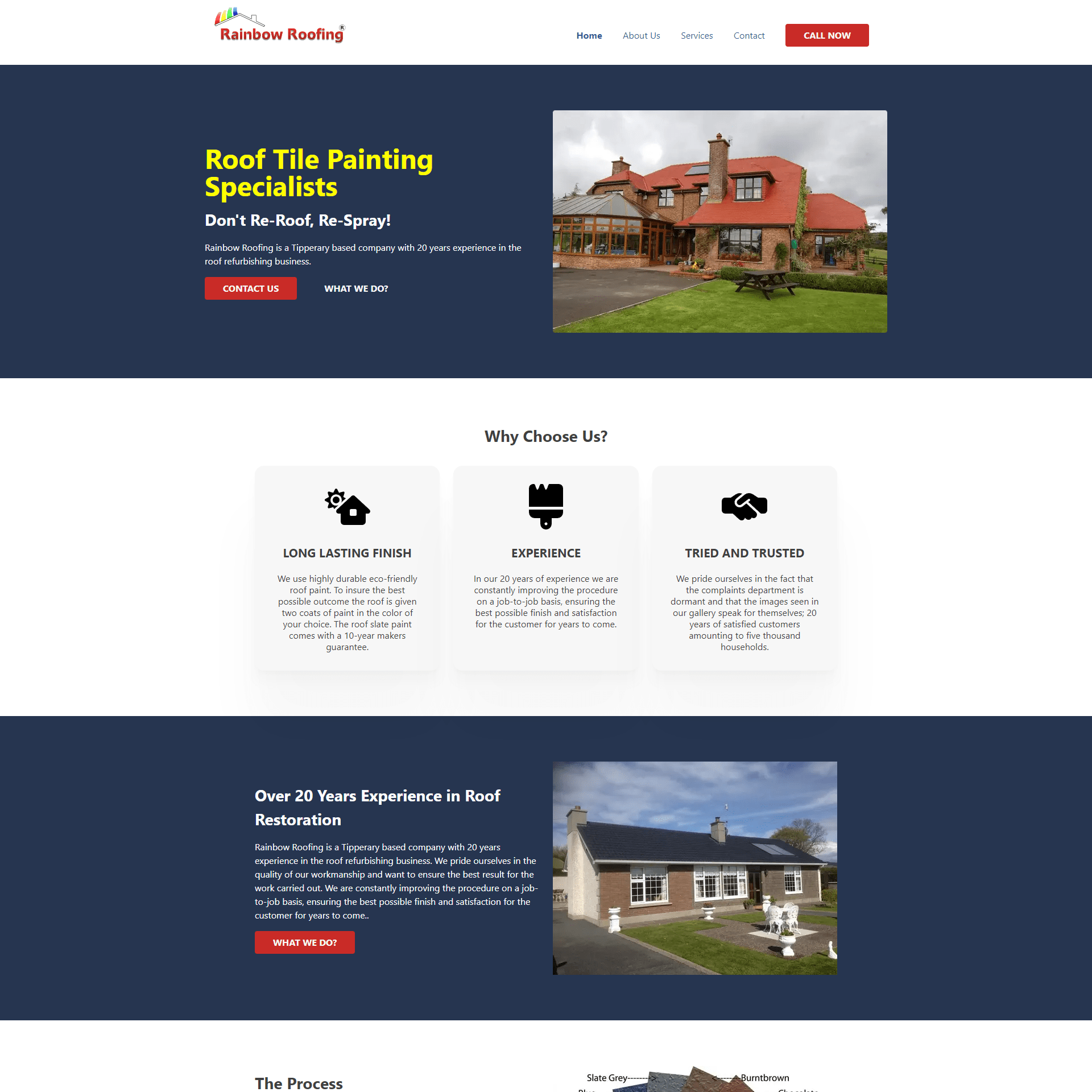Click the CONTACT US button
The image size is (1092, 1092).
tap(250, 288)
